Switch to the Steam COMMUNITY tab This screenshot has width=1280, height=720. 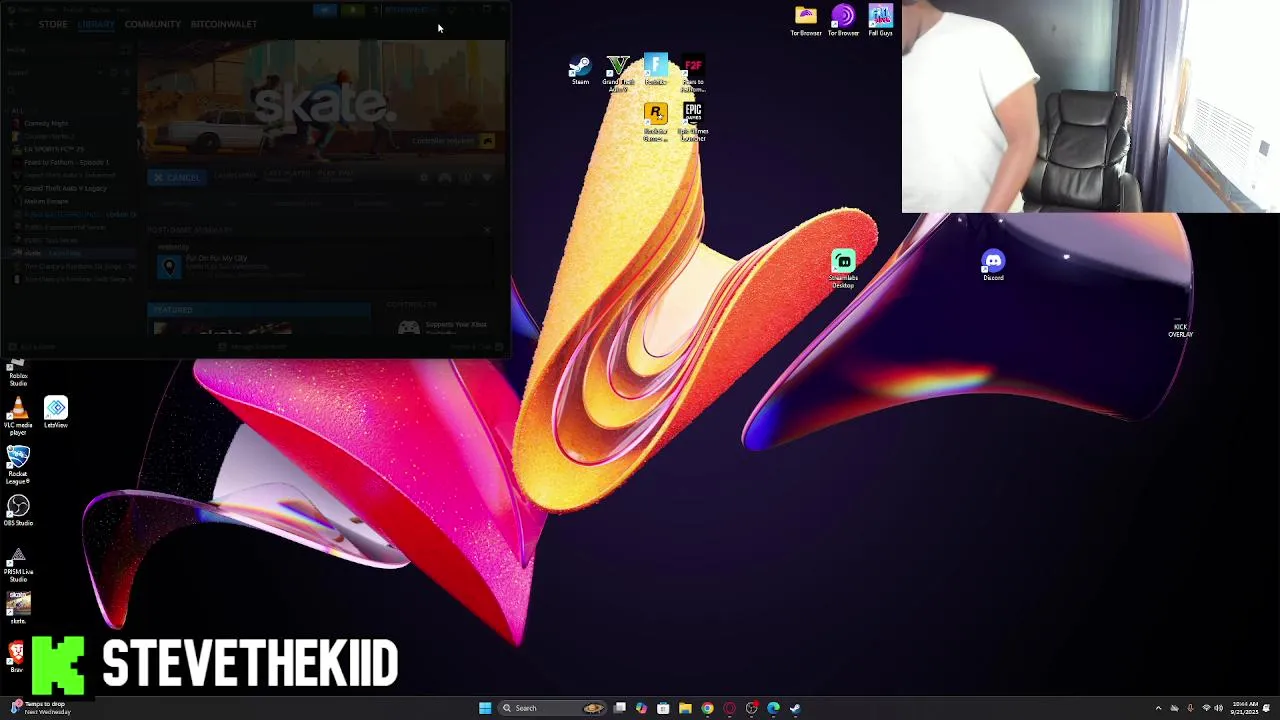(153, 24)
